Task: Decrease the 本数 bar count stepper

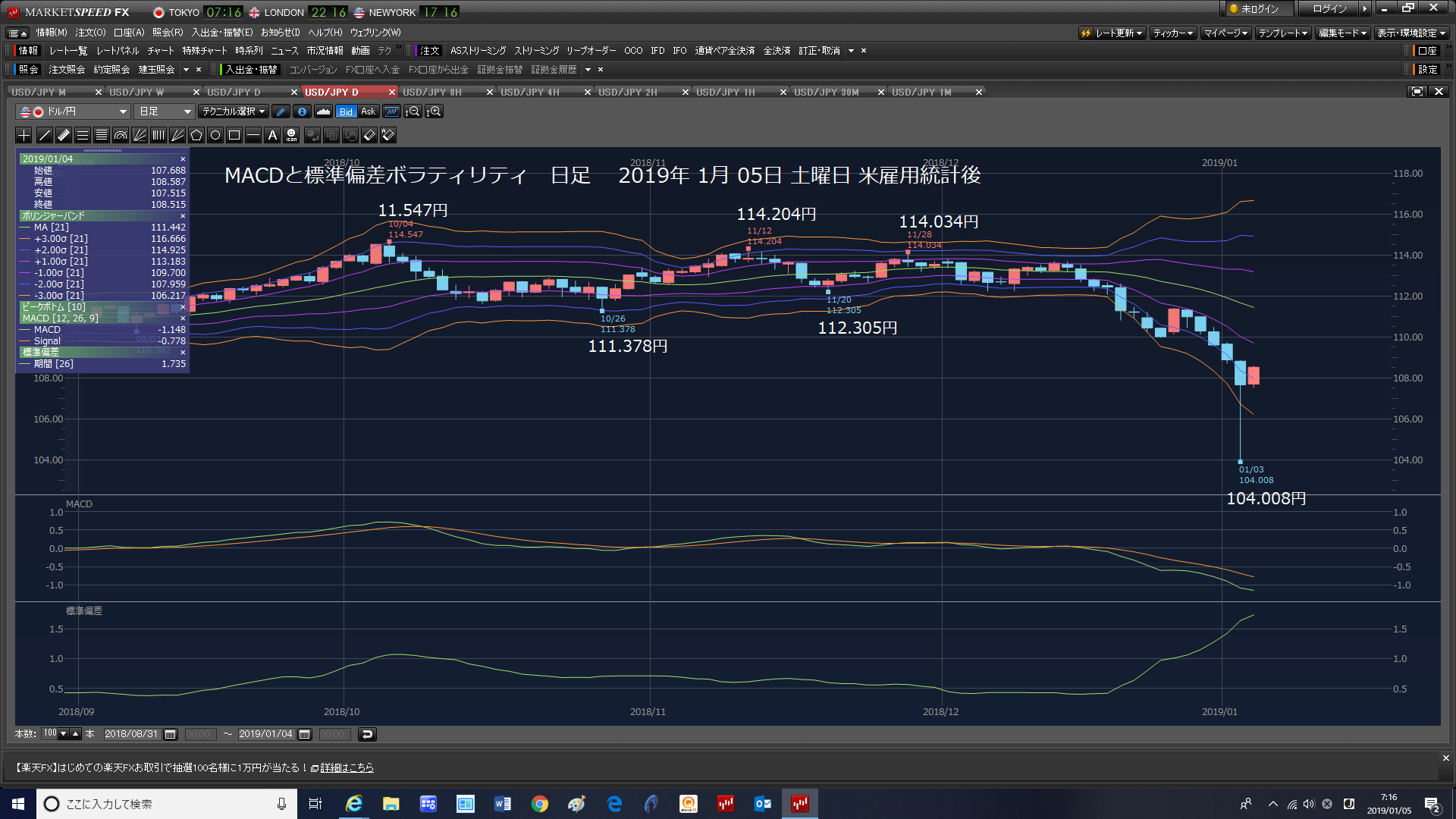Action: [x=64, y=734]
